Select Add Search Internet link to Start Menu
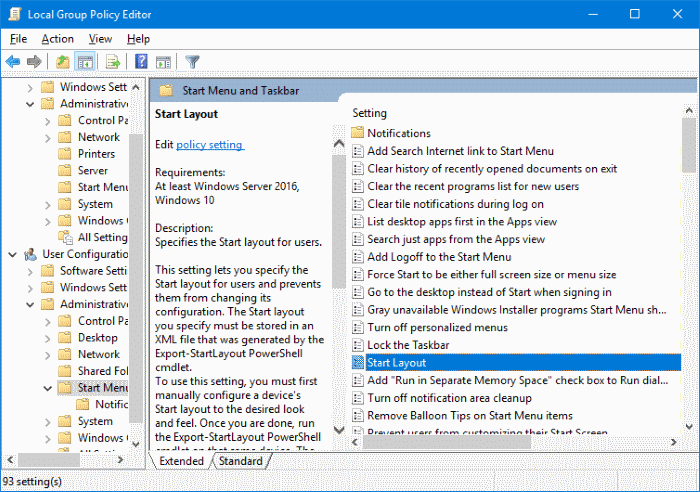Screen dimensions: 700x492 460,151
